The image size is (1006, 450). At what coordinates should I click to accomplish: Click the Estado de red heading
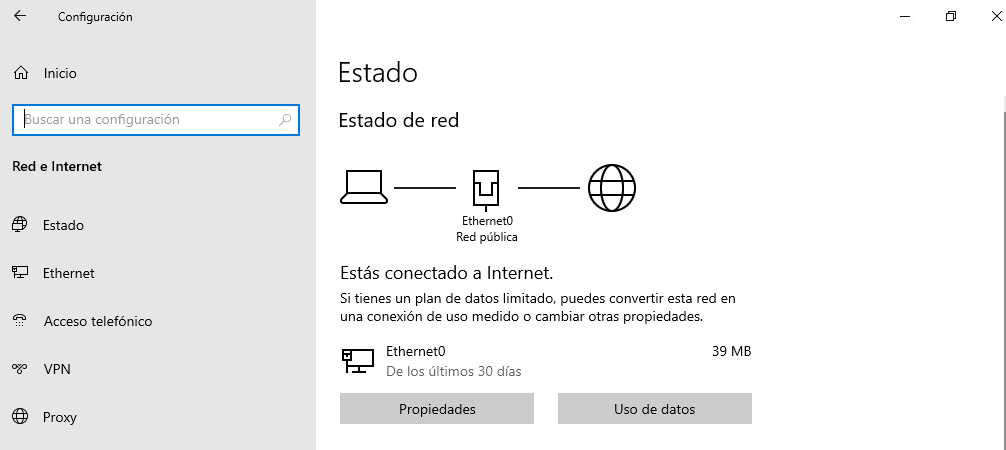(399, 121)
